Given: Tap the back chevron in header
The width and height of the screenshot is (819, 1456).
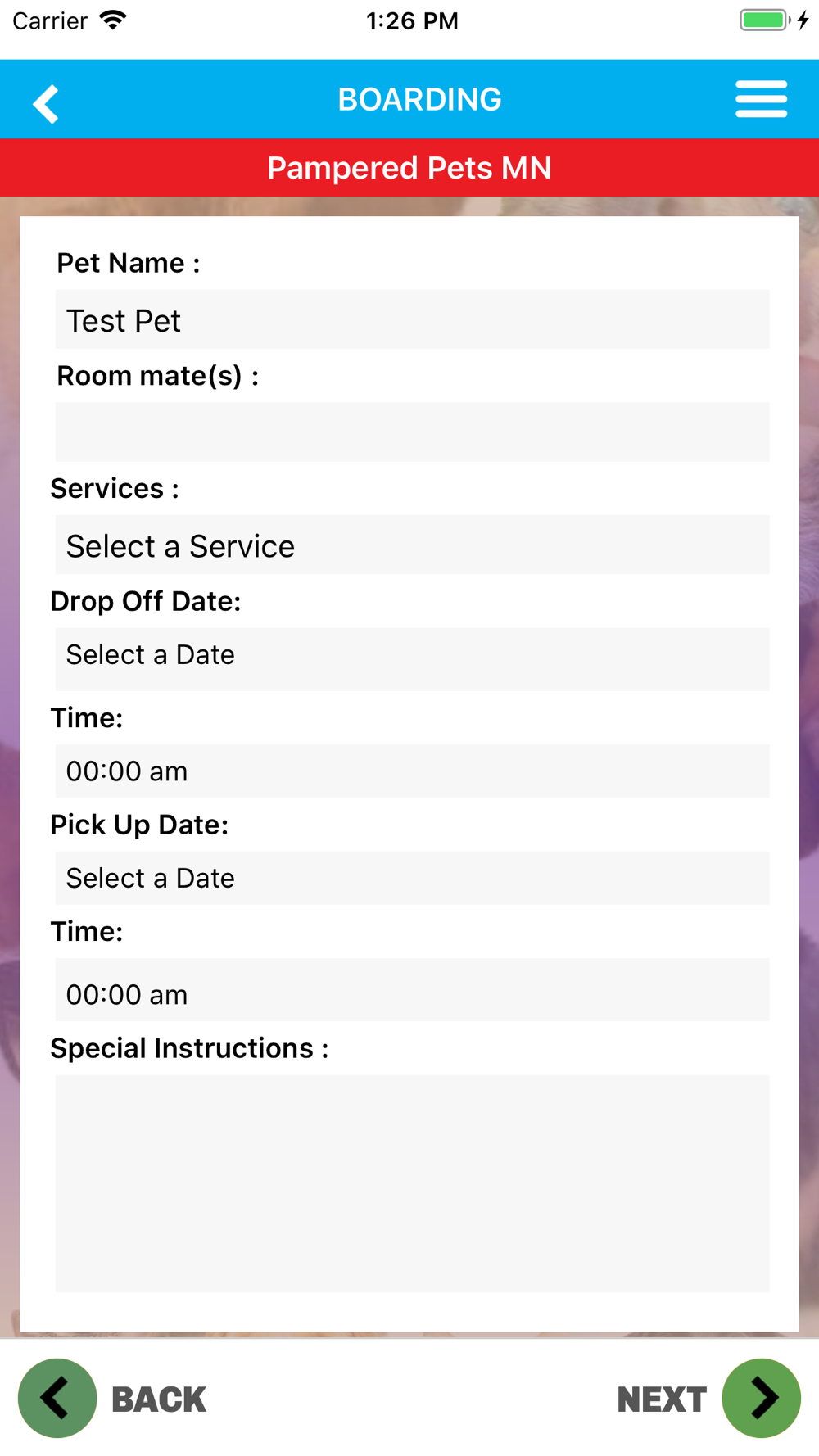Looking at the screenshot, I should (47, 104).
